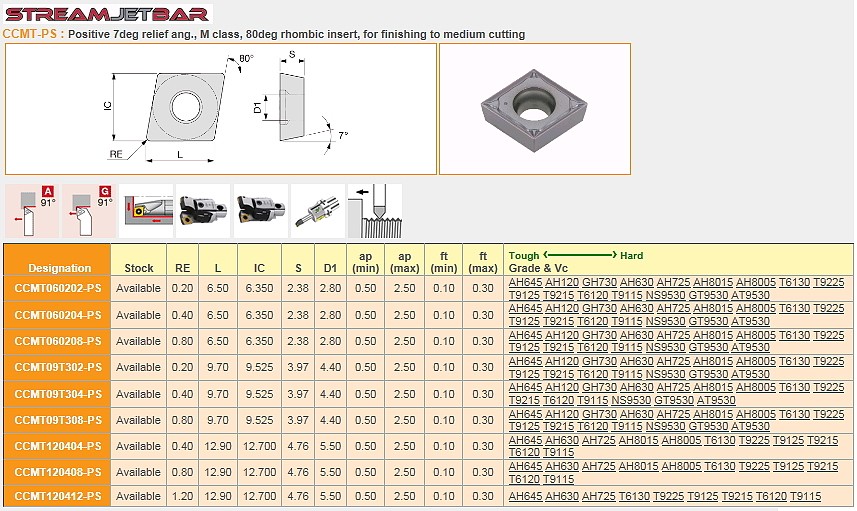857x511 pixels.
Task: Click the STREAMJETBAR logo
Action: (107, 14)
